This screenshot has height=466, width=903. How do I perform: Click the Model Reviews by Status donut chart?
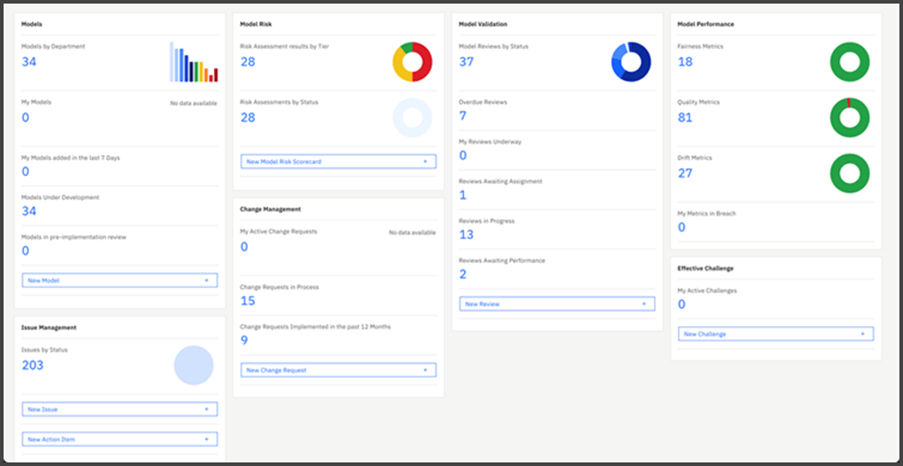[631, 62]
